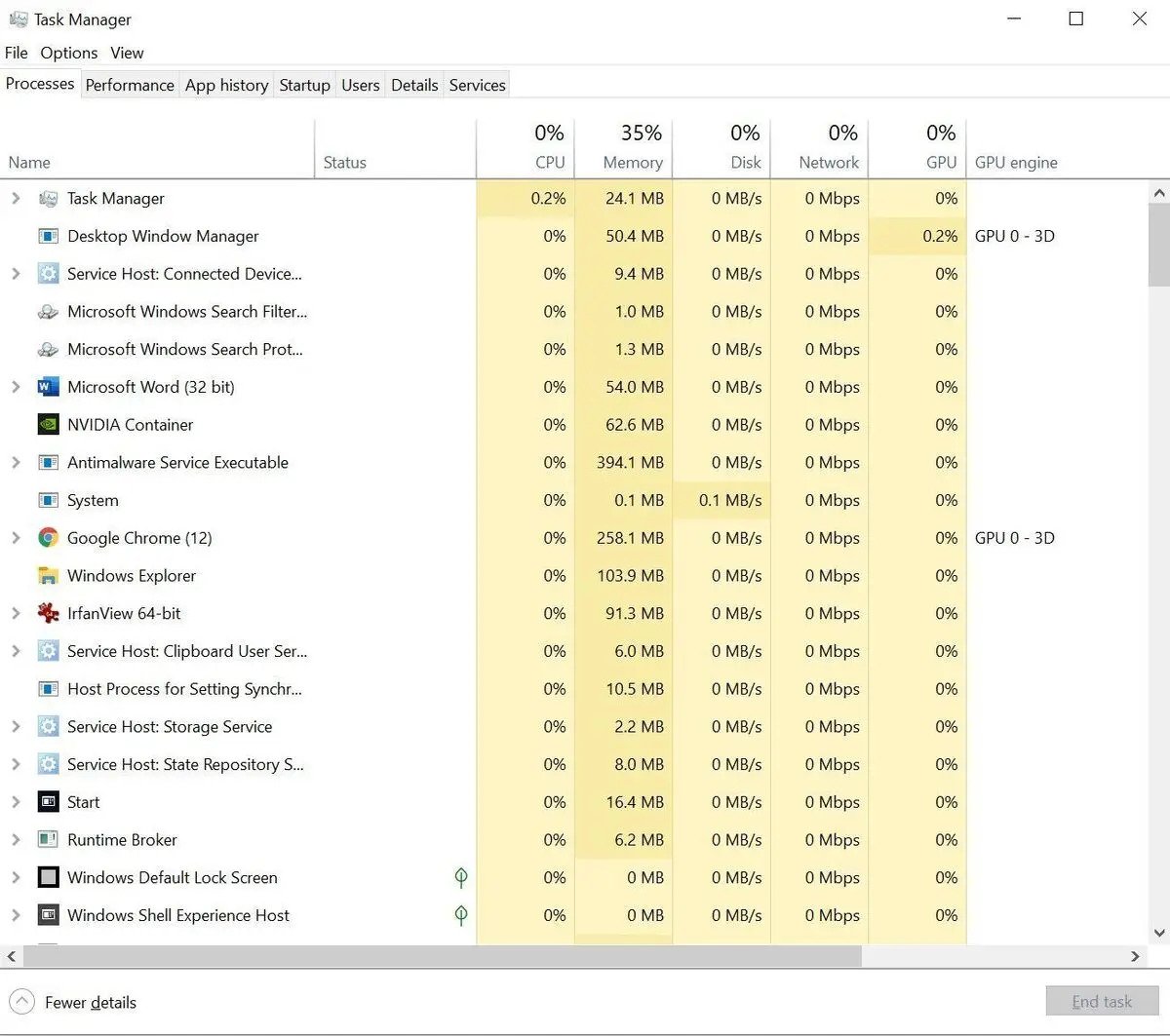Screen dimensions: 1170x1036
Task: Click the Windows Explorer folder icon
Action: pos(48,576)
